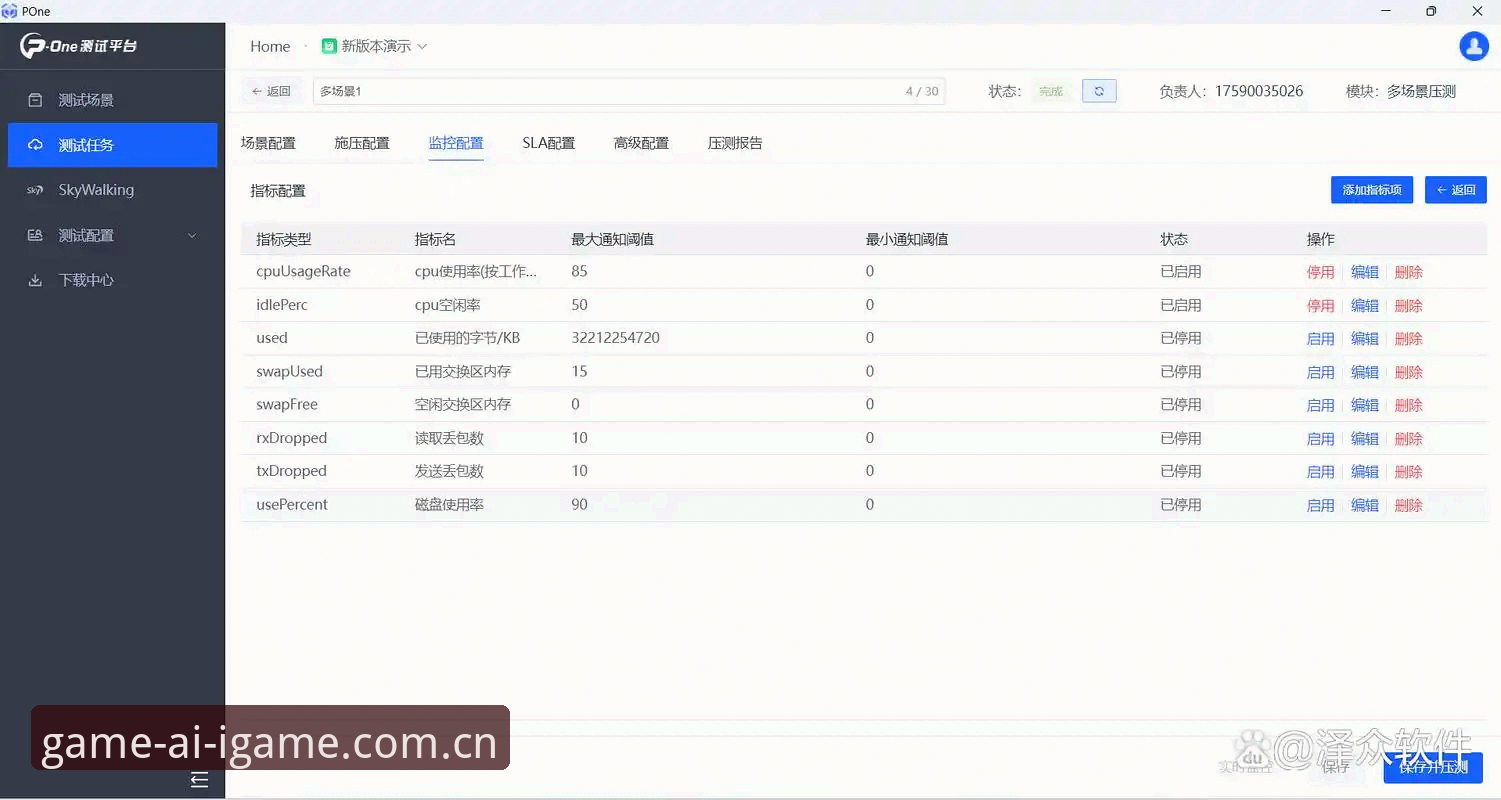Enable the rxDropped metric via 启用

(x=1320, y=439)
